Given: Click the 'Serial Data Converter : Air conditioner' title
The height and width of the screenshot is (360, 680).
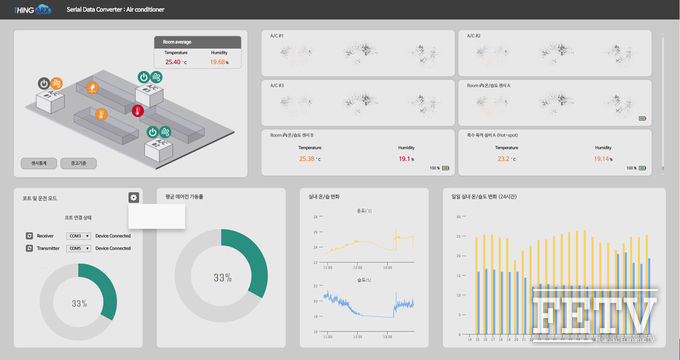Looking at the screenshot, I should pos(115,10).
